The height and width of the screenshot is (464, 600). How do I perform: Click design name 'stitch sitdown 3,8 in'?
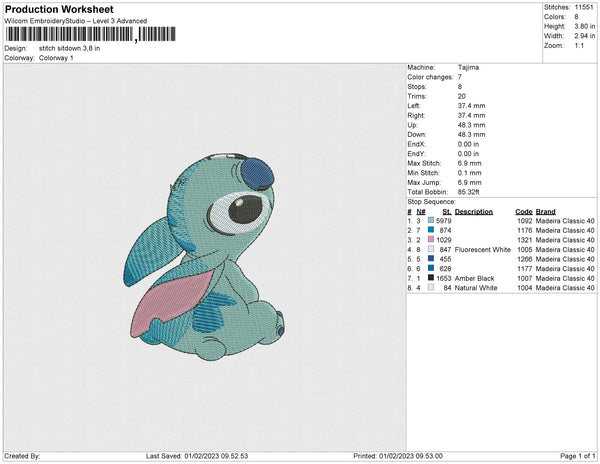point(69,48)
